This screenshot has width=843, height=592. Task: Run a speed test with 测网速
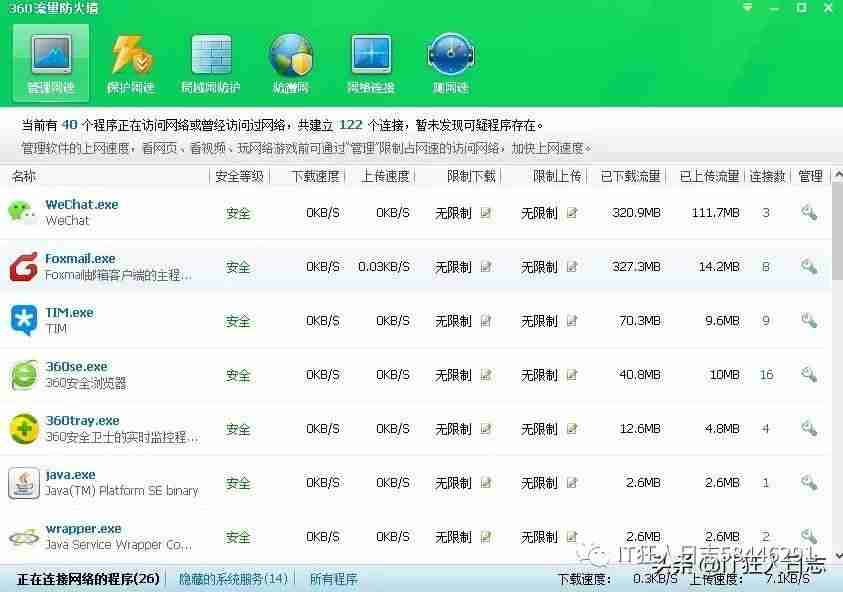450,60
